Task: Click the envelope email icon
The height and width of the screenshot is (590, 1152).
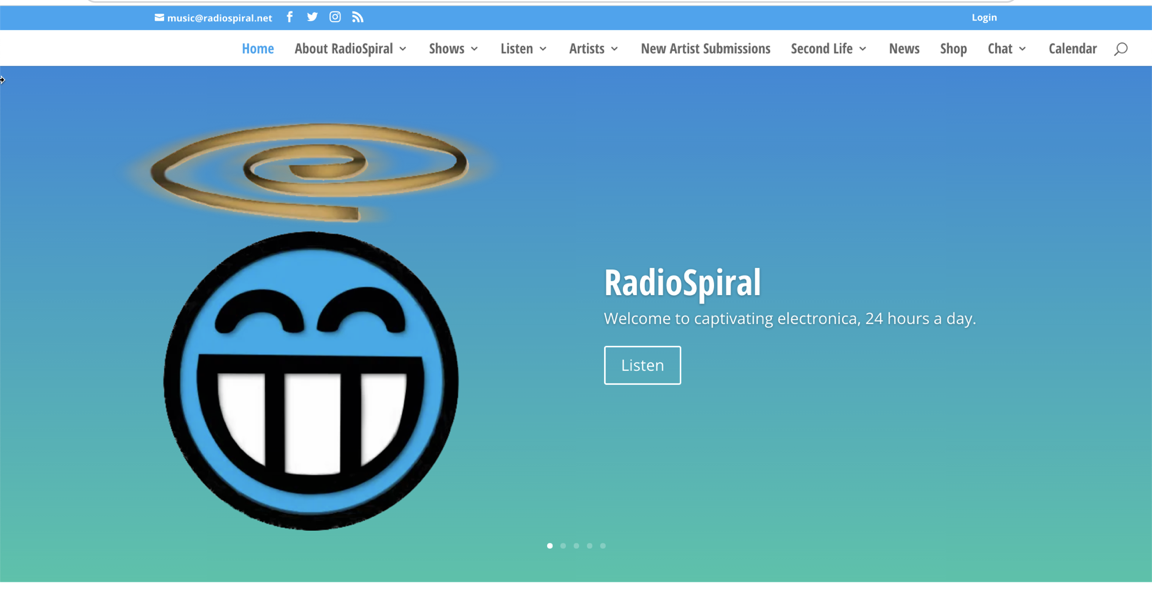Action: [x=159, y=18]
